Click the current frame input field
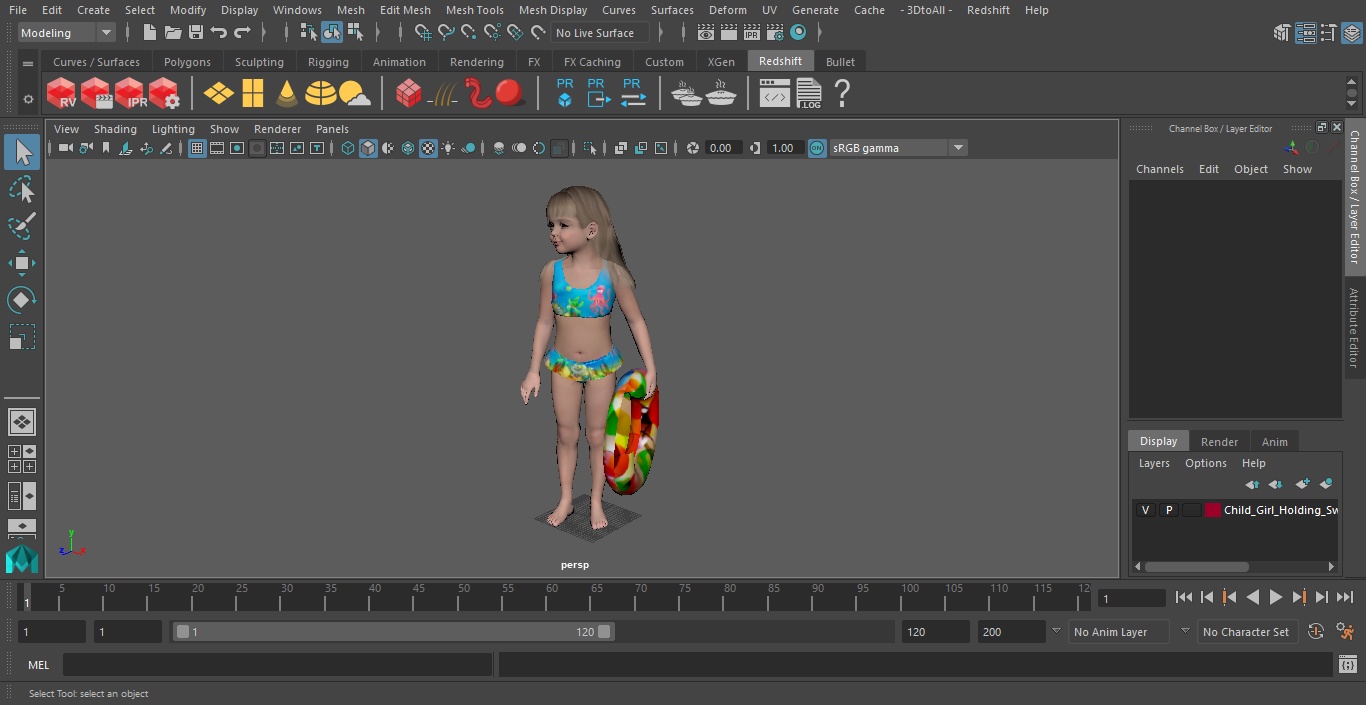 pos(1131,598)
